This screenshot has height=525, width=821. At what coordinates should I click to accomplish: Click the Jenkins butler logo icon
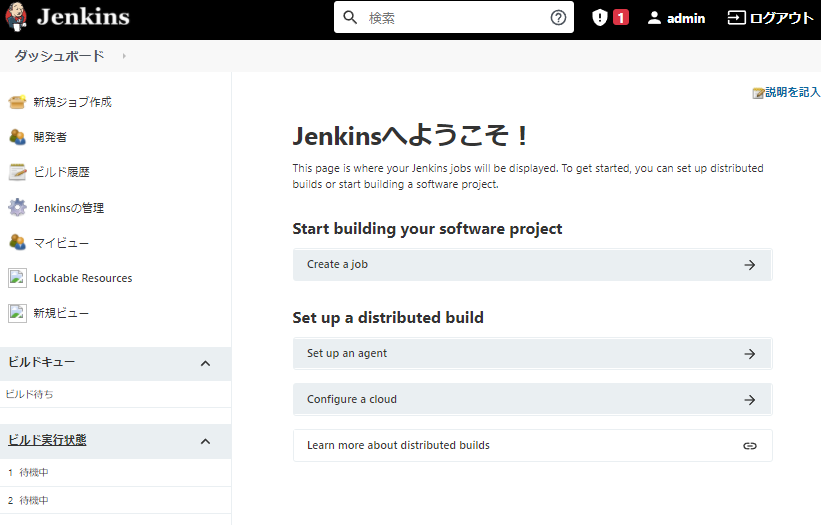point(16,17)
